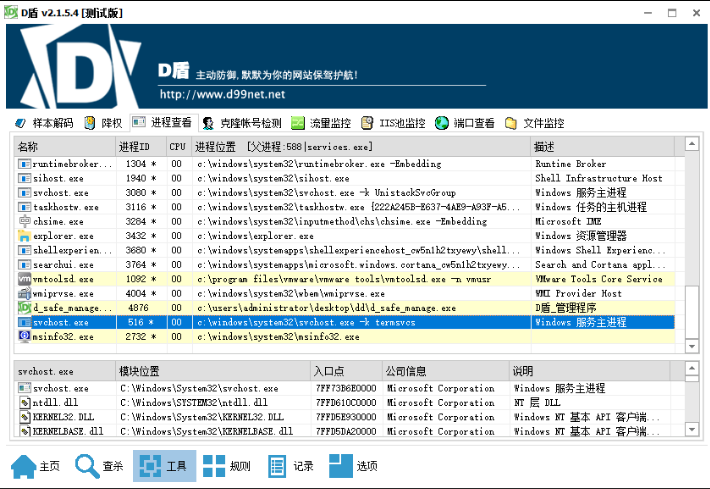Screen dimensions: 710x489
Task: Go to the 主页 home section
Action: click(x=35, y=466)
